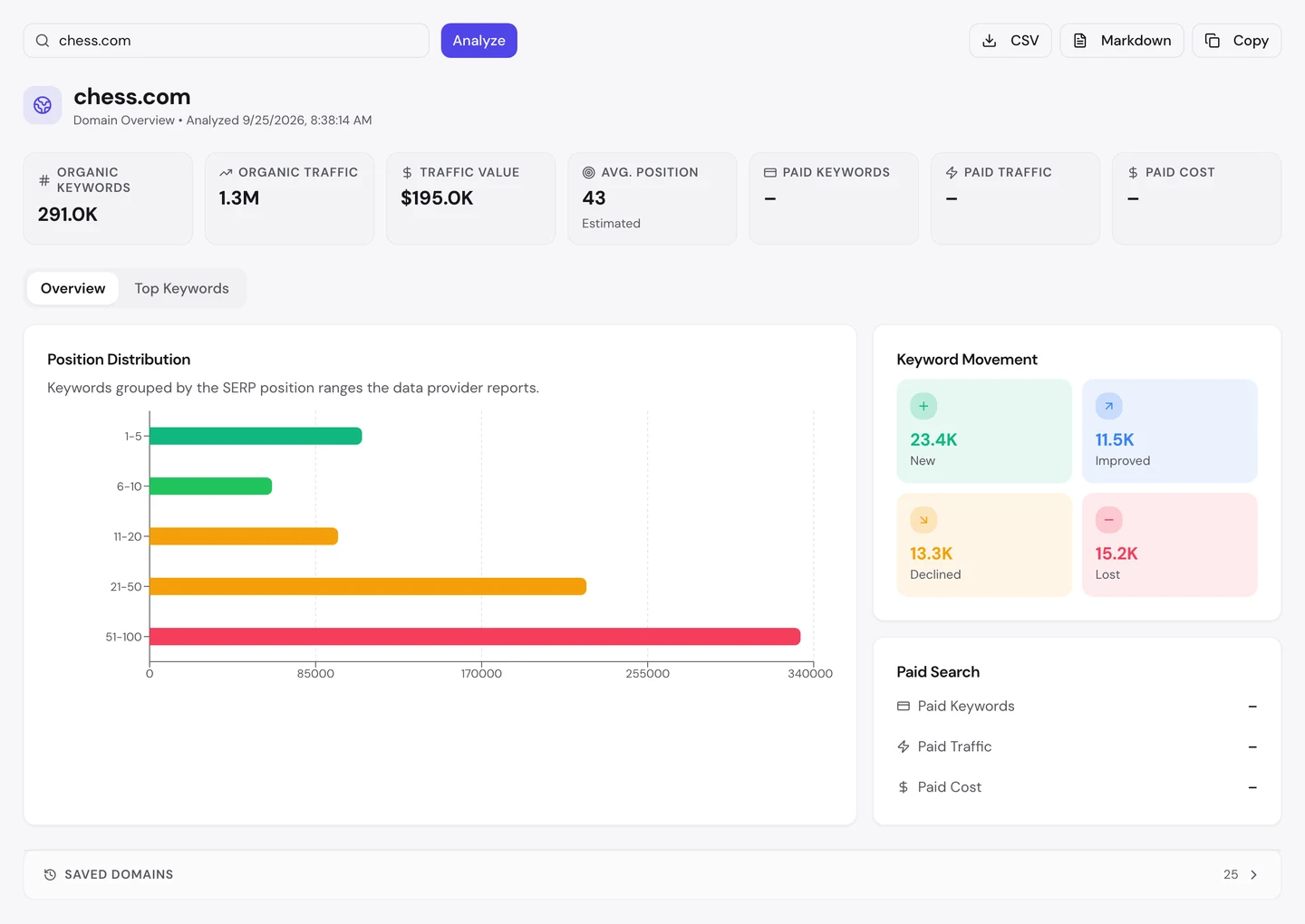Click the Organic Keywords hash icon
Viewport: 1305px width, 924px height.
coord(44,180)
